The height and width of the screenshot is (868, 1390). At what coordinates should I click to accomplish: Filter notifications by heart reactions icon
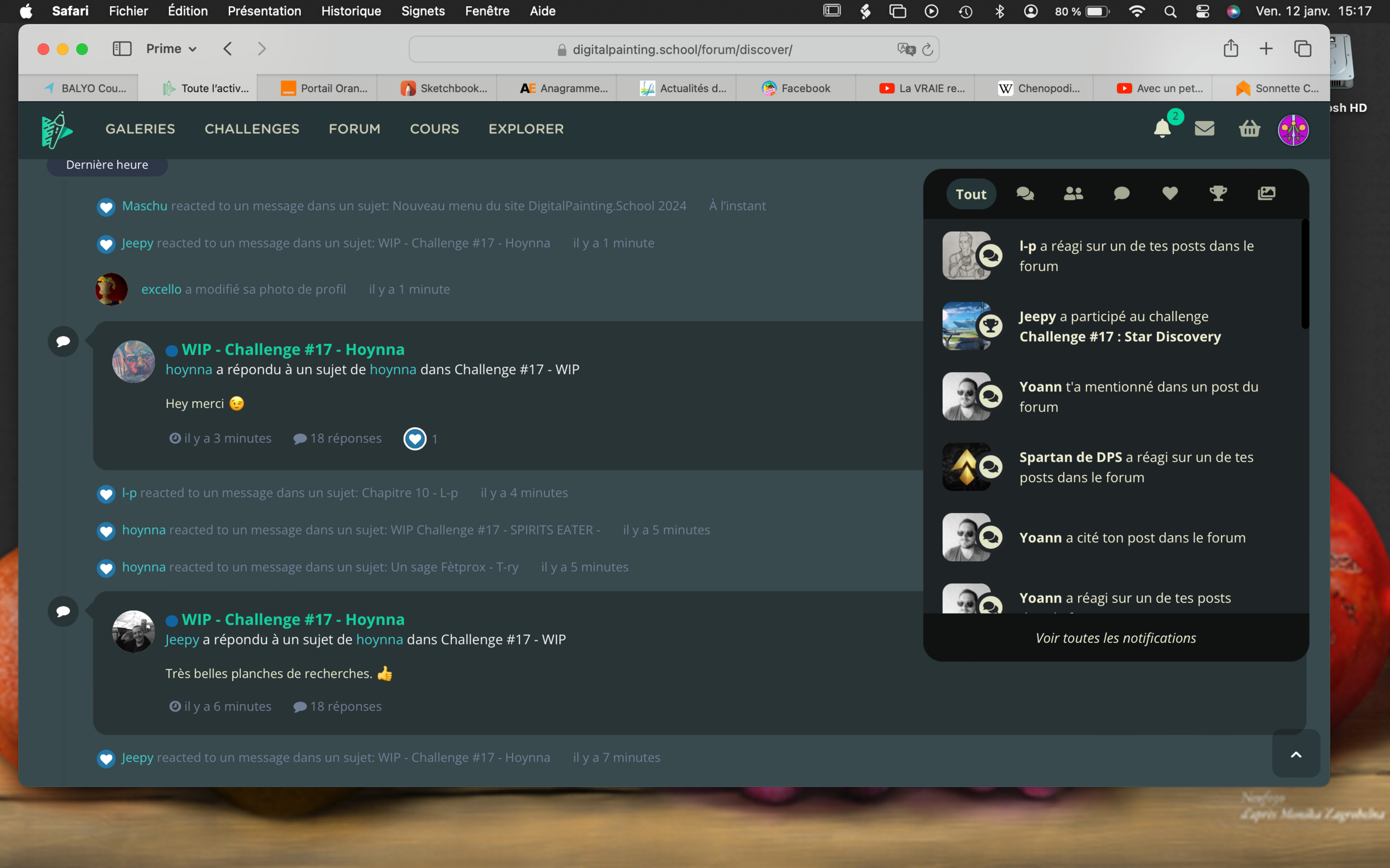[x=1169, y=194]
